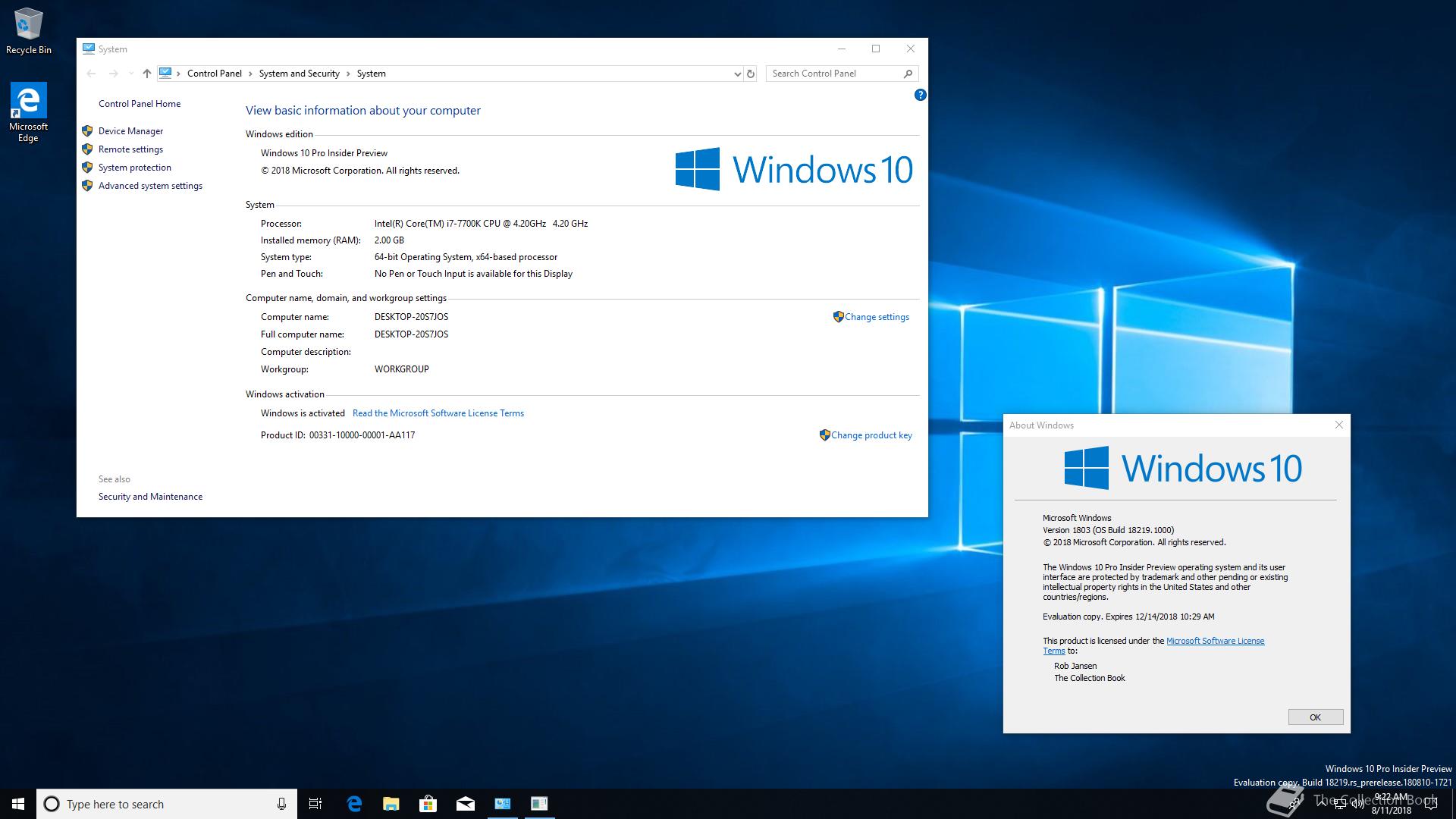Launch Edge from the taskbar

[x=354, y=804]
